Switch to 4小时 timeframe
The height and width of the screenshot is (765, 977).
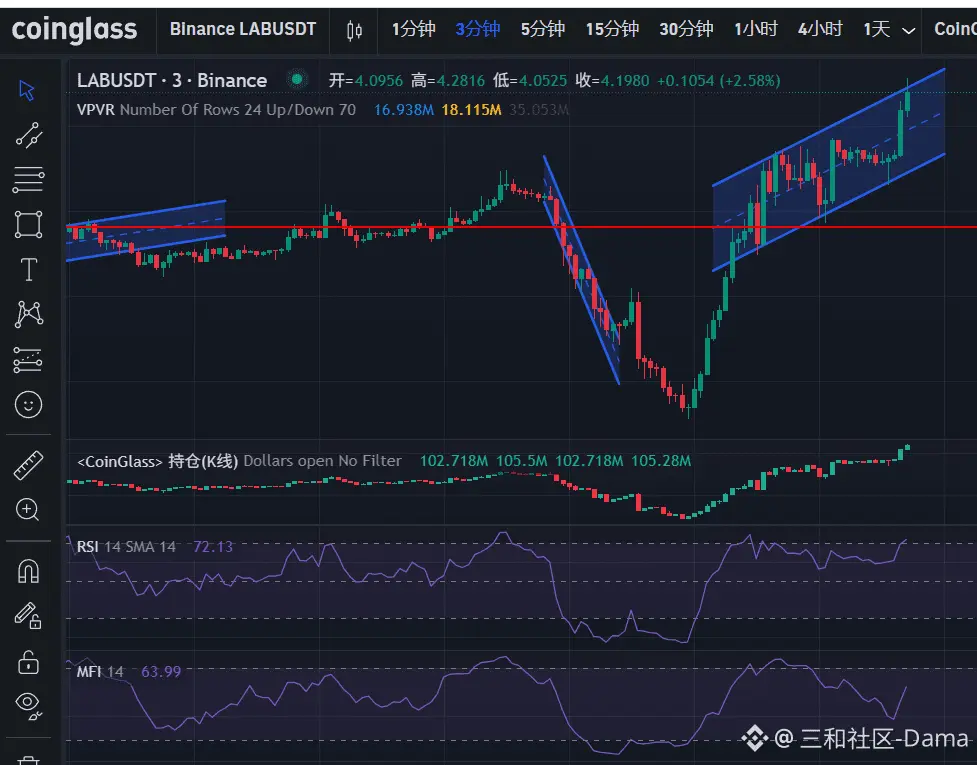click(x=820, y=29)
